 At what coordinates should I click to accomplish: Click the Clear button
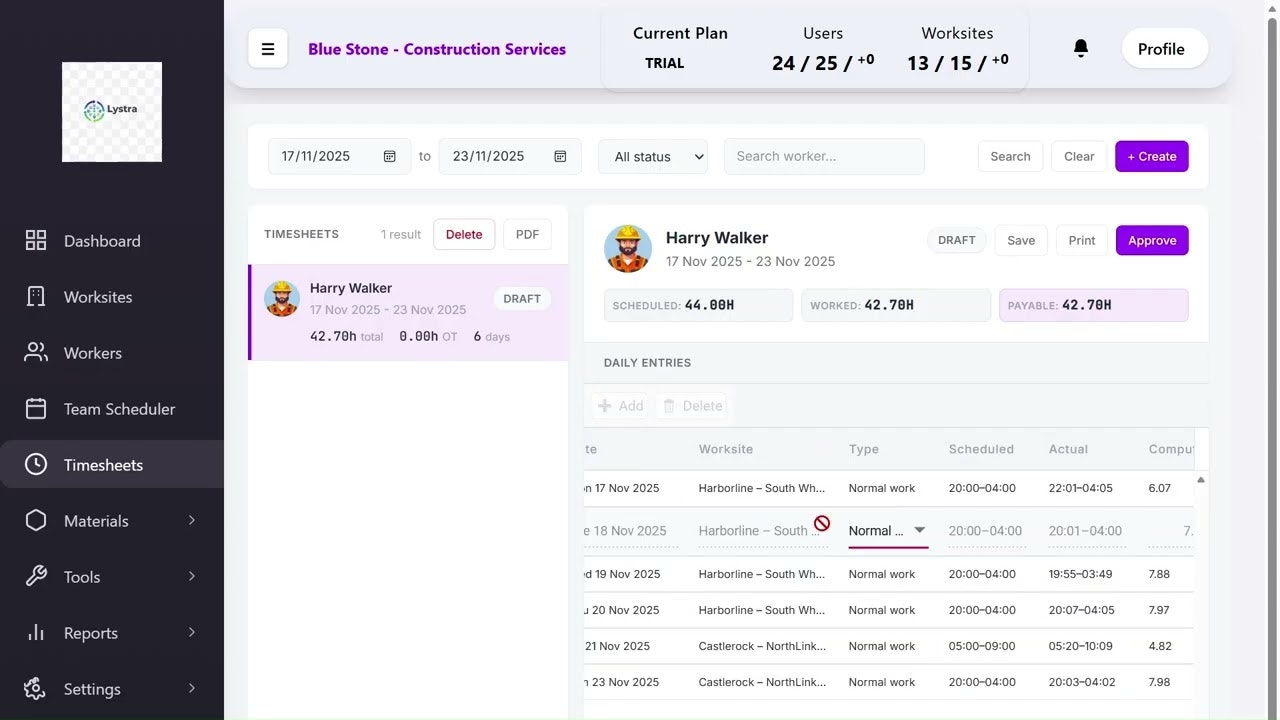pyautogui.click(x=1079, y=156)
